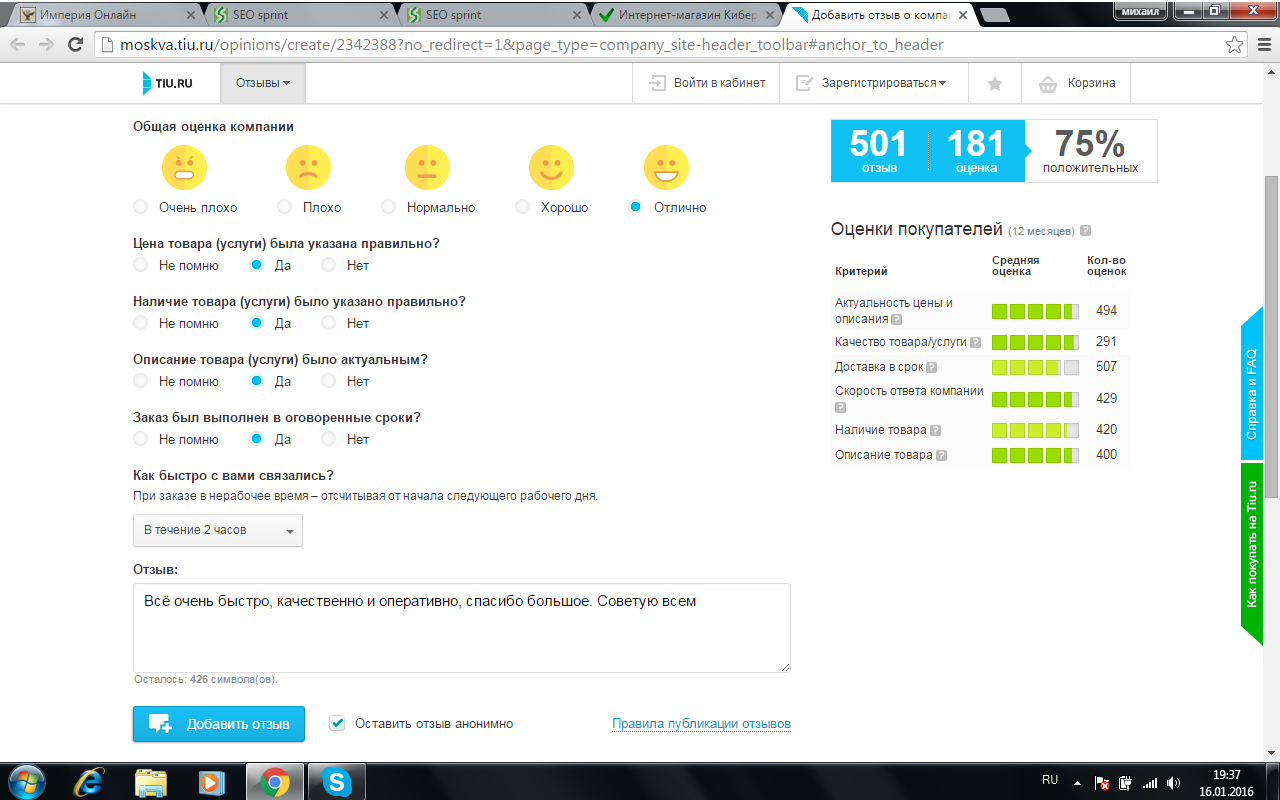This screenshot has width=1280, height=800.
Task: Click rating bar for 'Доставка в срок'
Action: 1035,367
